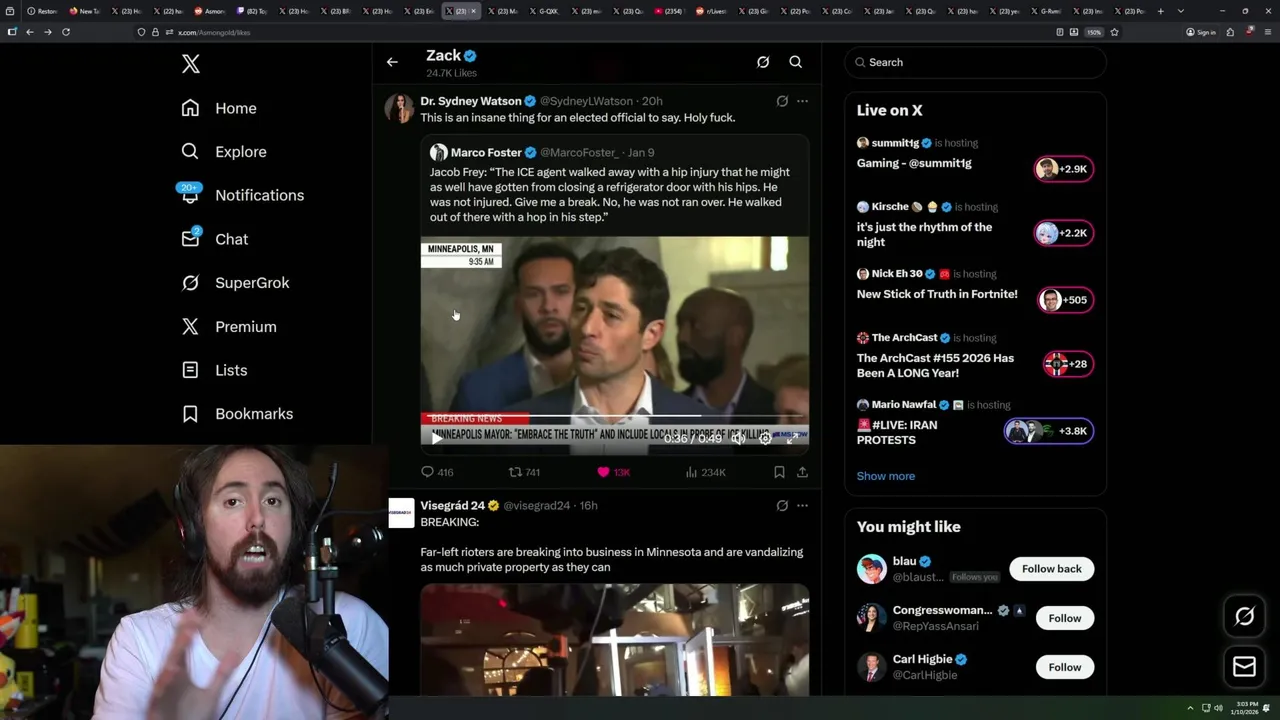Click Follow back for blau
1280x720 pixels.
tap(1051, 569)
